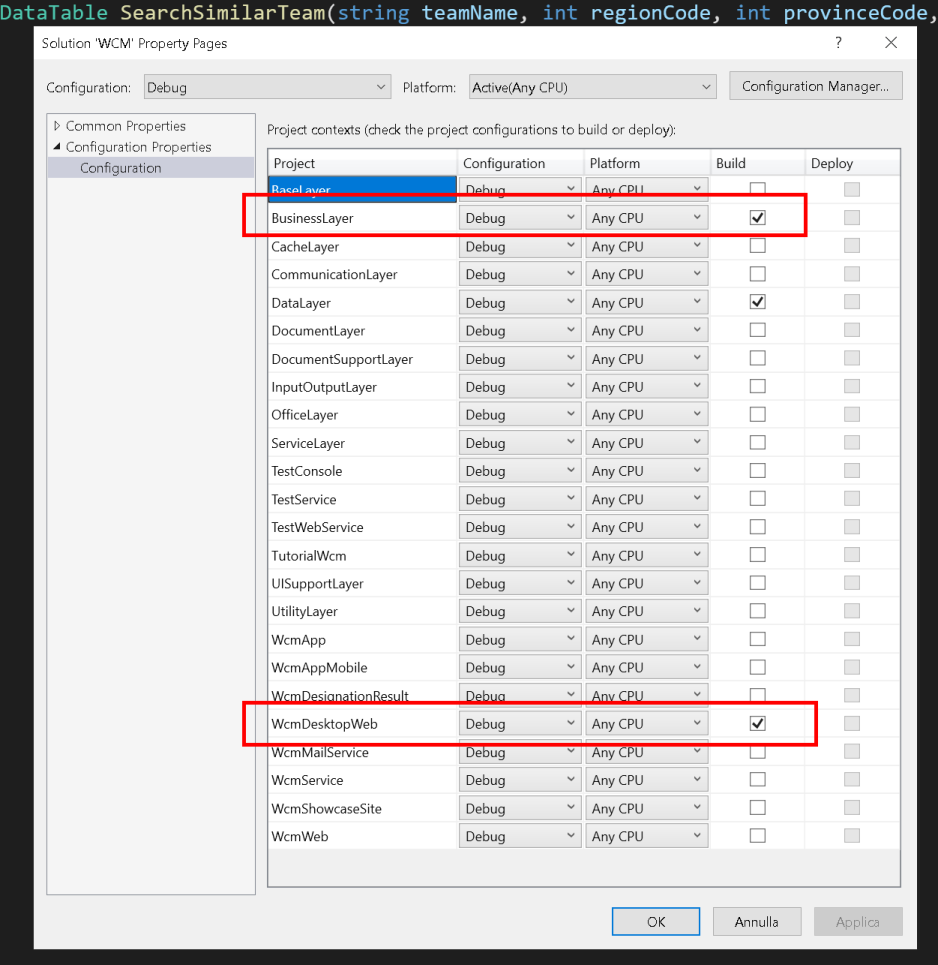Select the TutorialWcm project name

(x=308, y=556)
